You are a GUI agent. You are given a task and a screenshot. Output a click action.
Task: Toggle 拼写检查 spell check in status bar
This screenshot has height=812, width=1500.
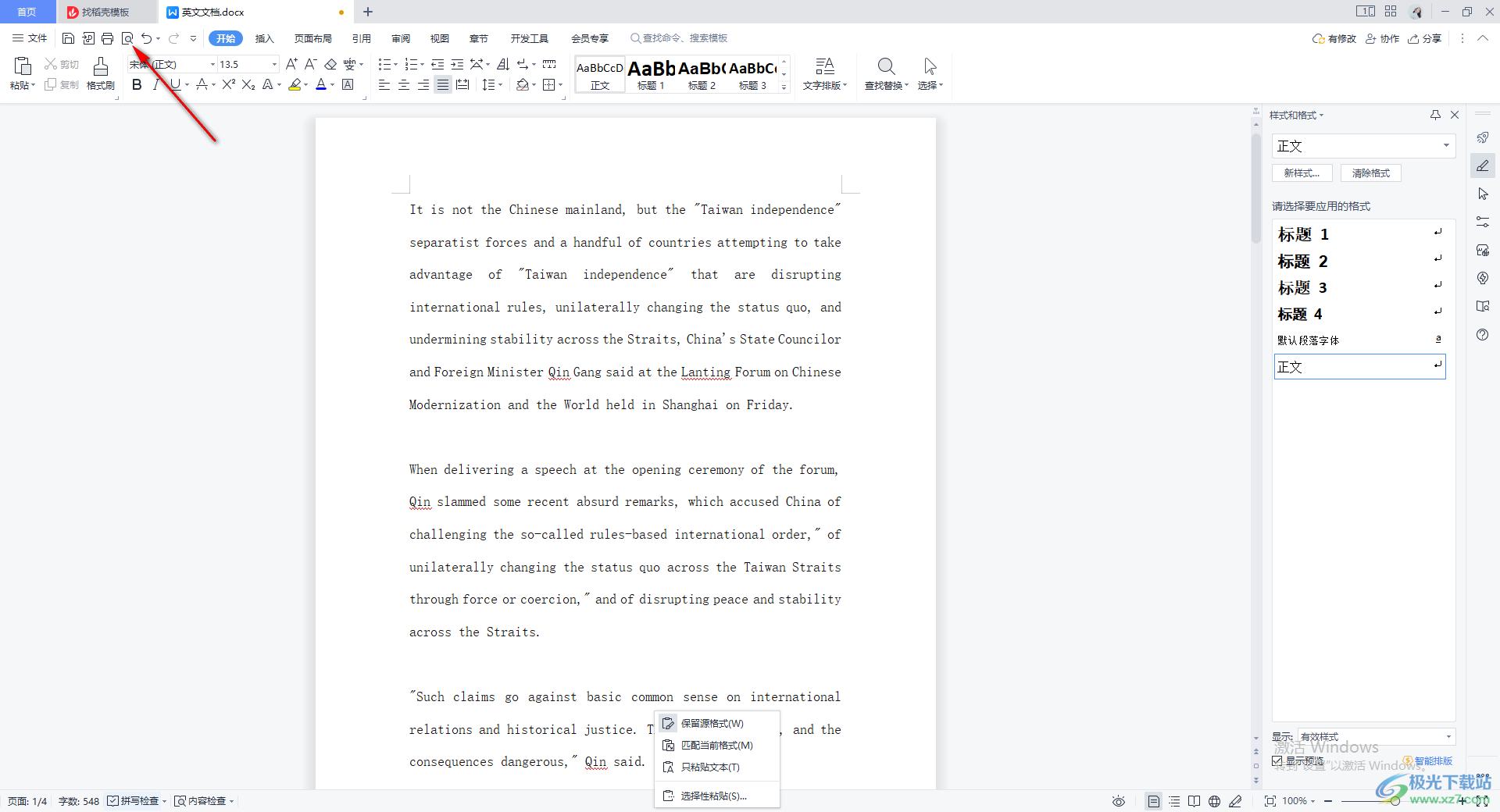(134, 801)
